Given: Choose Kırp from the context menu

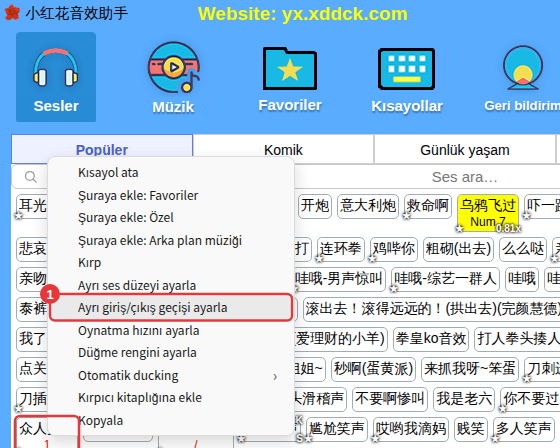Looking at the screenshot, I should tap(171, 263).
